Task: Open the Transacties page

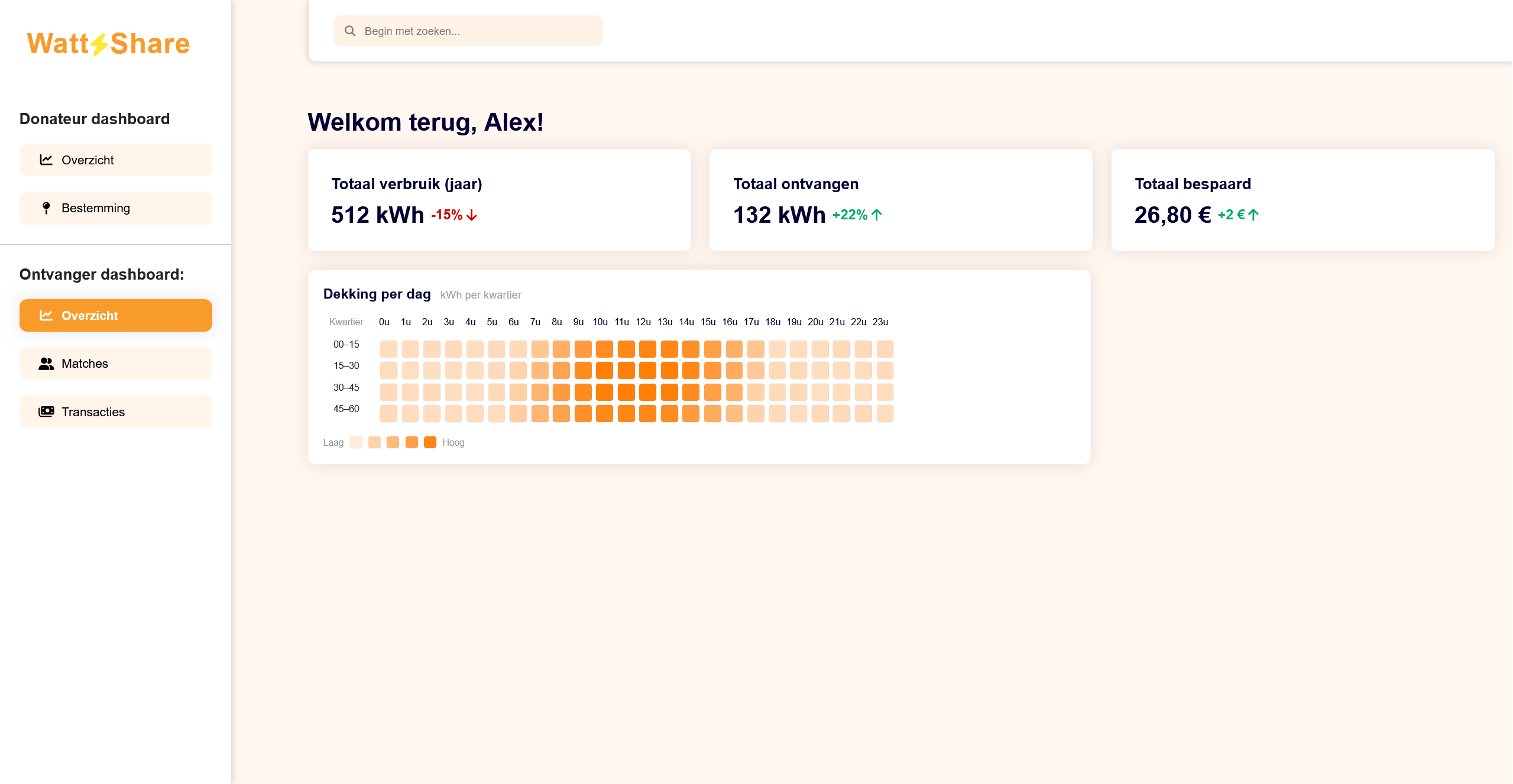Action: pos(116,412)
